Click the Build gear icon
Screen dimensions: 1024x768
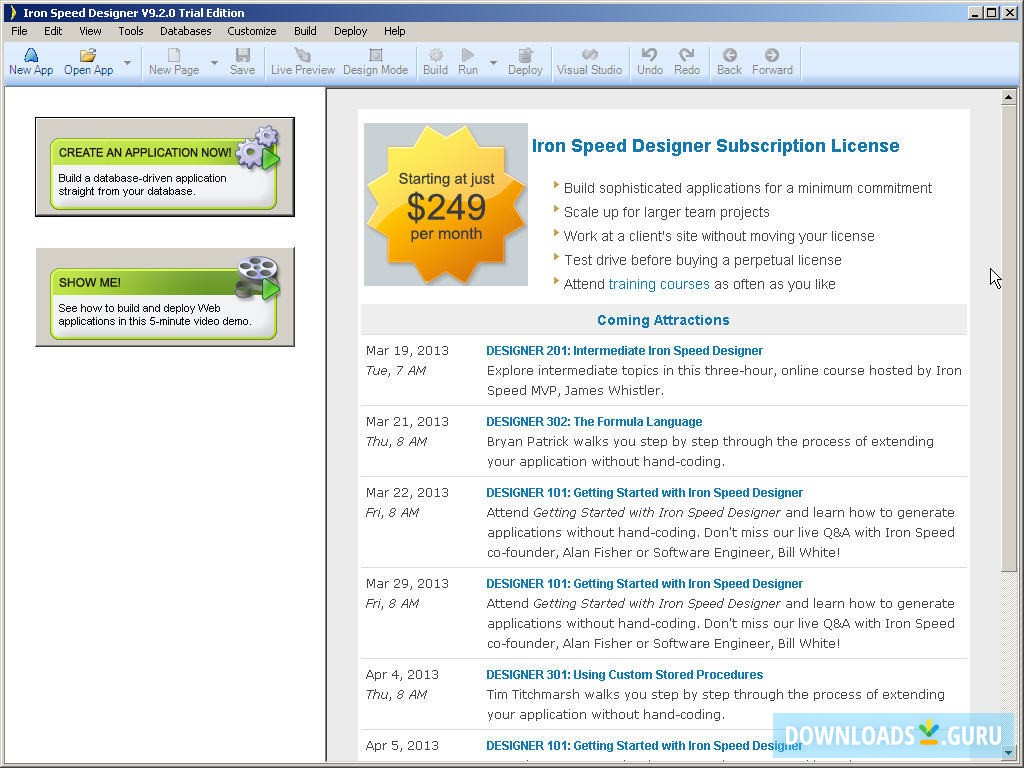435,56
